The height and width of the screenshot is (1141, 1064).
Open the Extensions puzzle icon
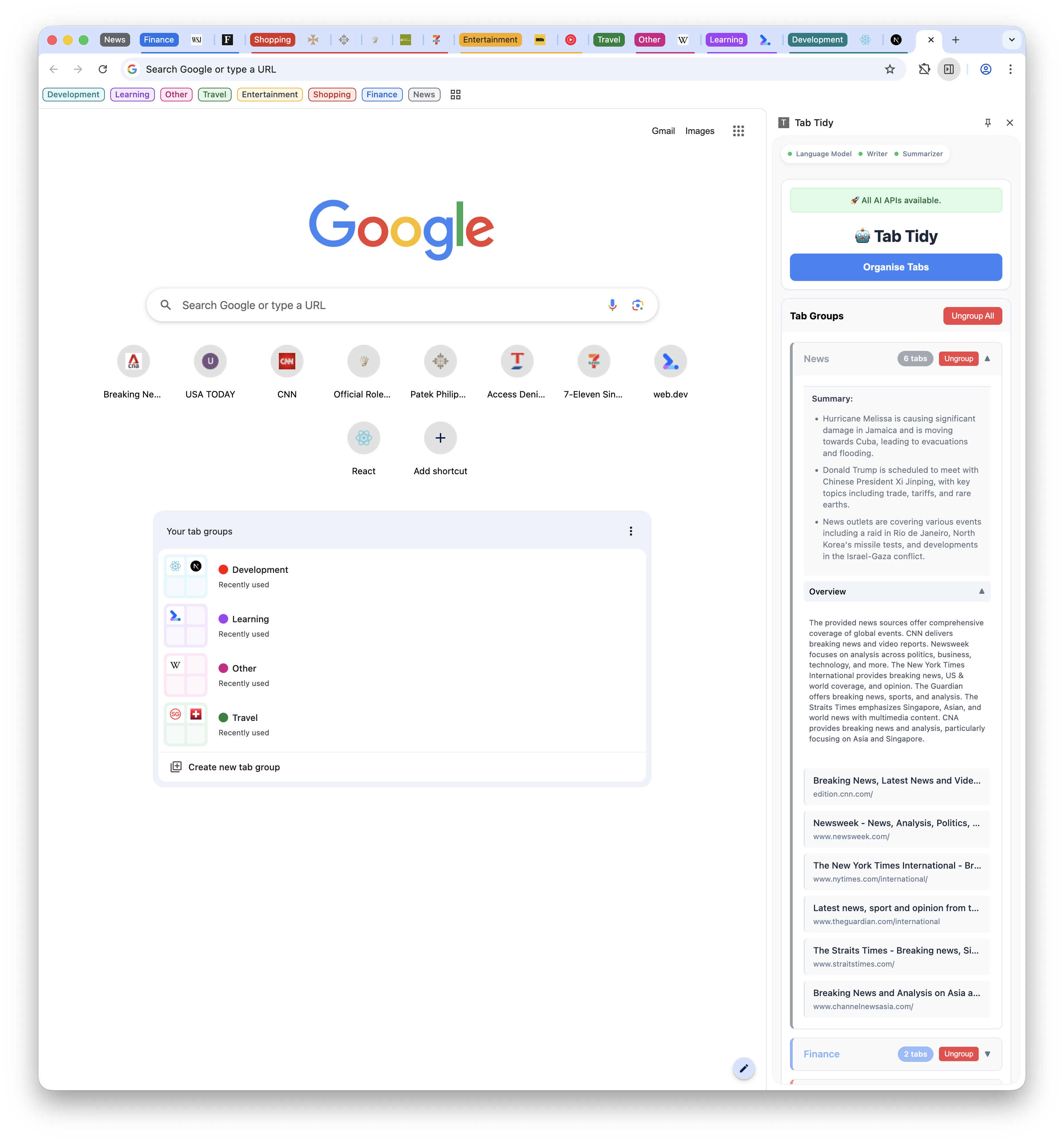[x=924, y=70]
